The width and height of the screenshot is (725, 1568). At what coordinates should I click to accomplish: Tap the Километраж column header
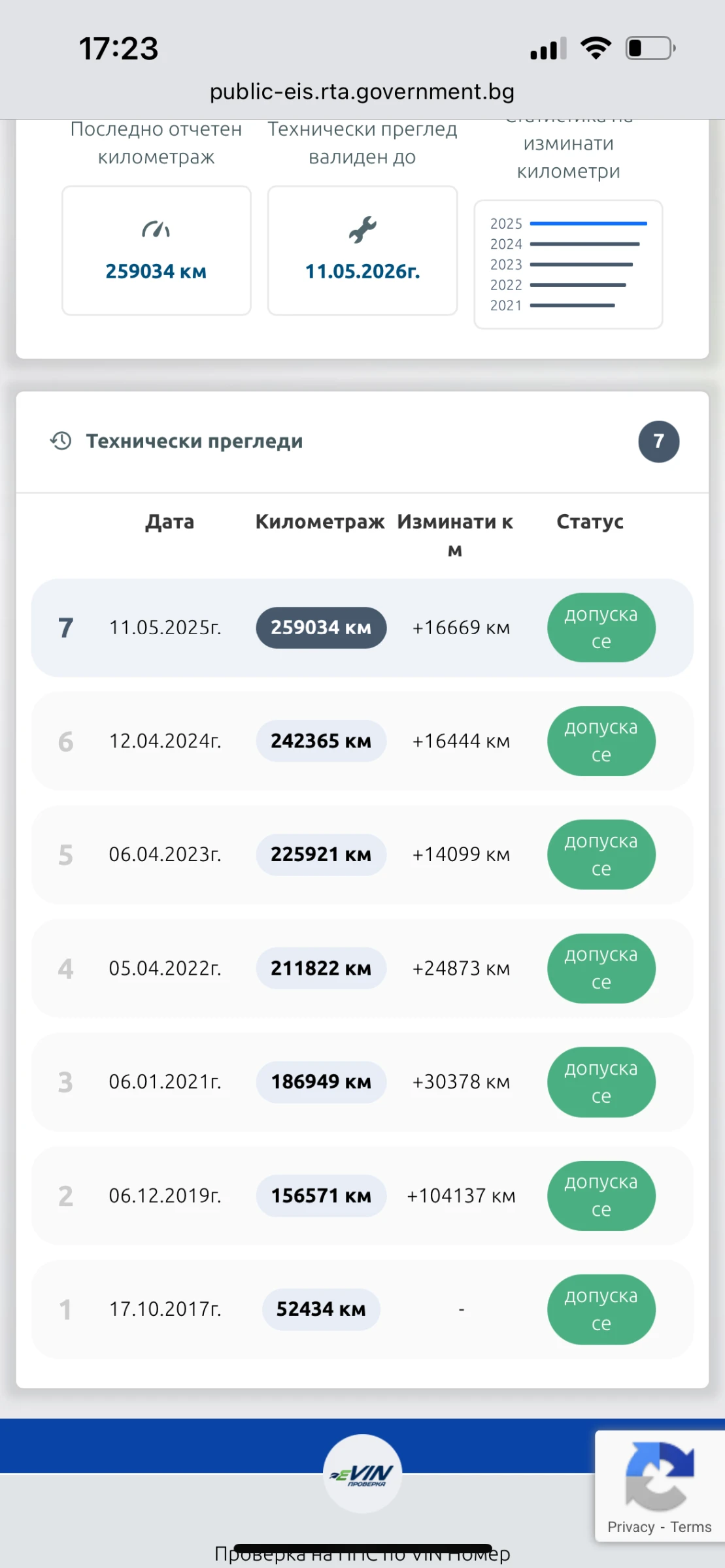coord(320,521)
